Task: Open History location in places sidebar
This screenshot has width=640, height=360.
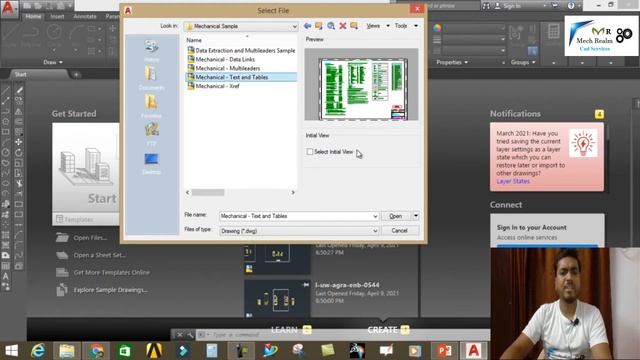Action: pos(151,50)
